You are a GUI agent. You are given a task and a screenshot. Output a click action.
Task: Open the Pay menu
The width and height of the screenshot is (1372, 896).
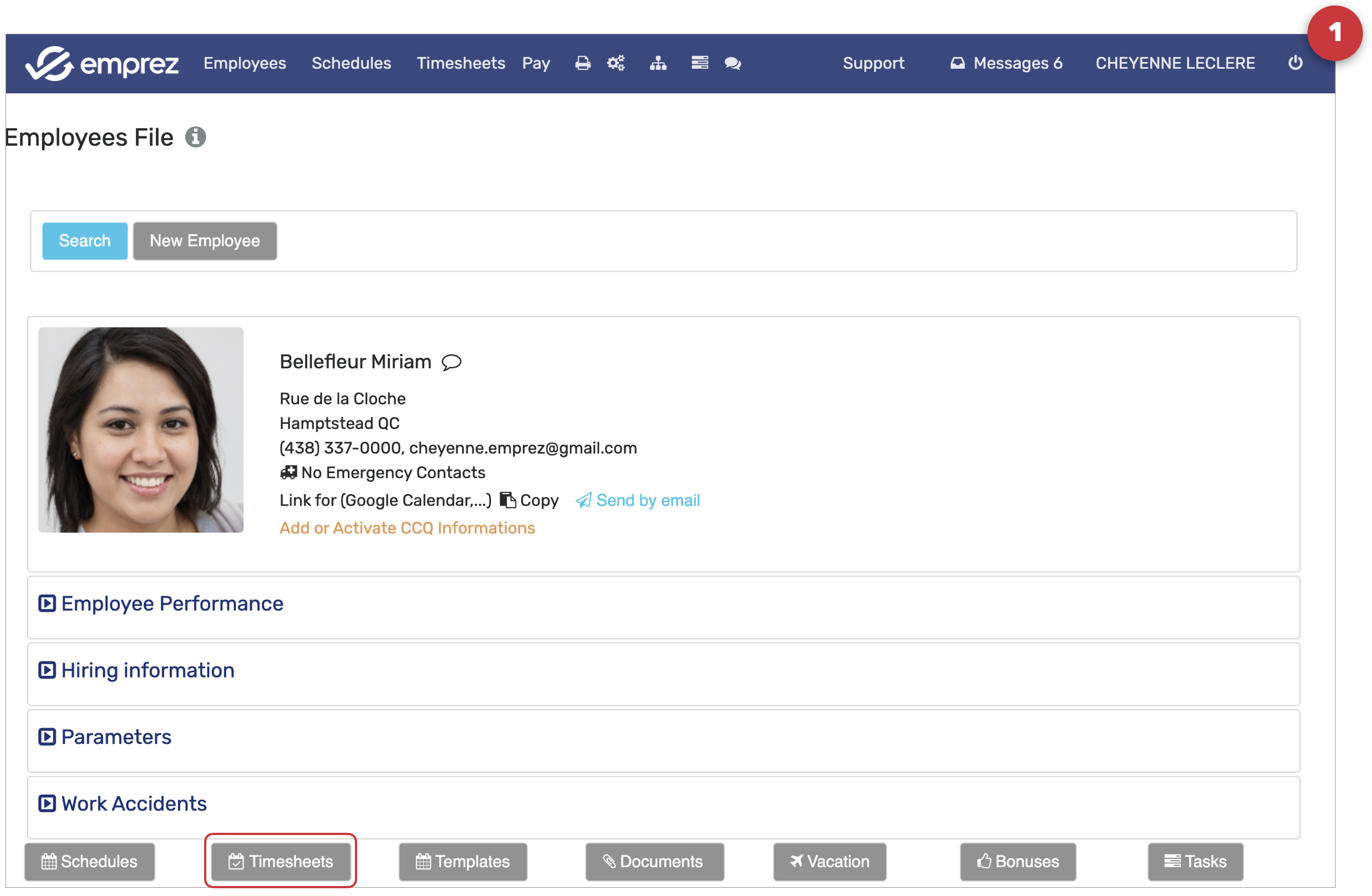536,63
